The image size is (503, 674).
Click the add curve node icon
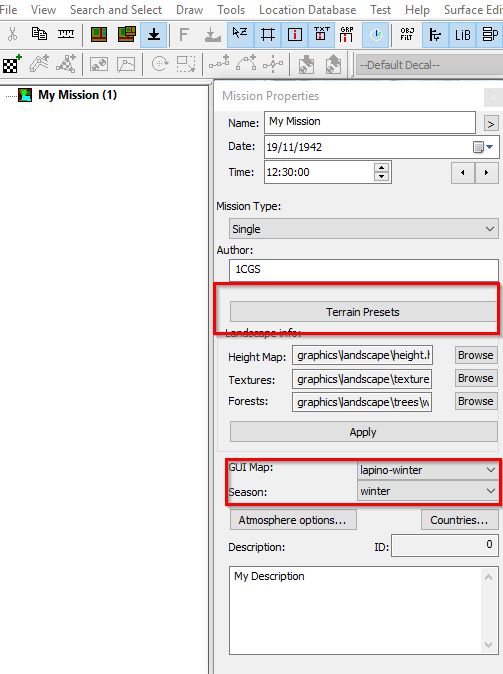point(246,64)
